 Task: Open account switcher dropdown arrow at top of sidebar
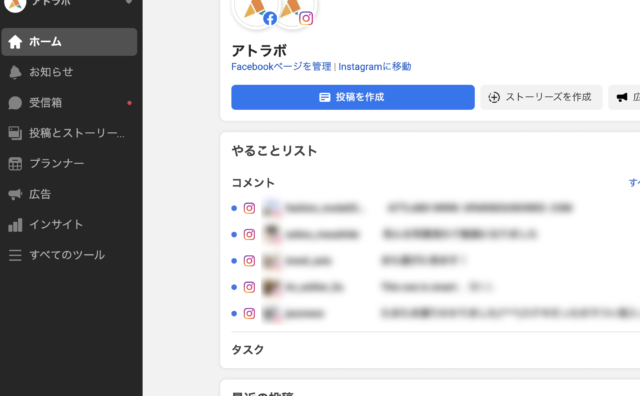(129, 2)
